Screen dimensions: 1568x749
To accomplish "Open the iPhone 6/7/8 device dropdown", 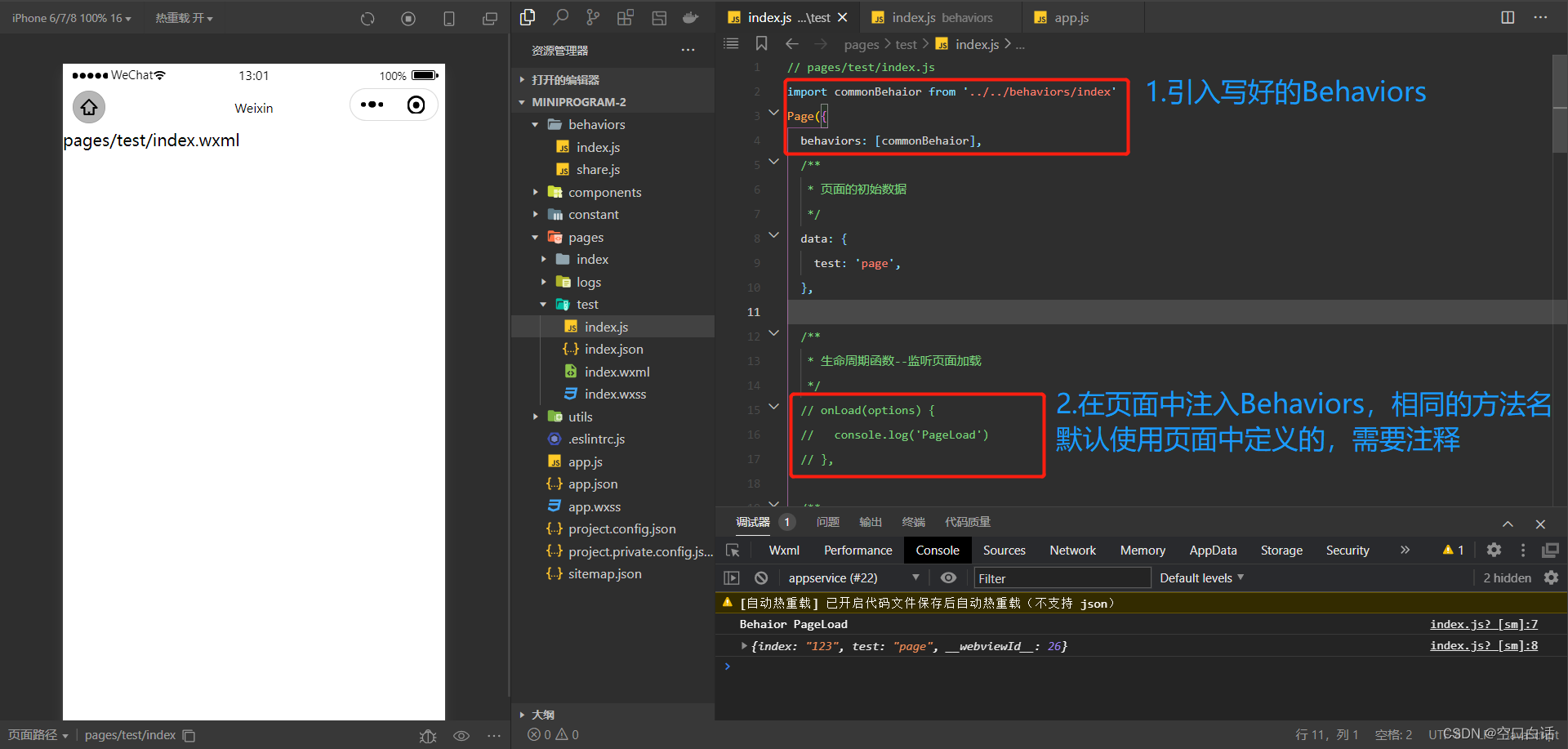I will [71, 18].
